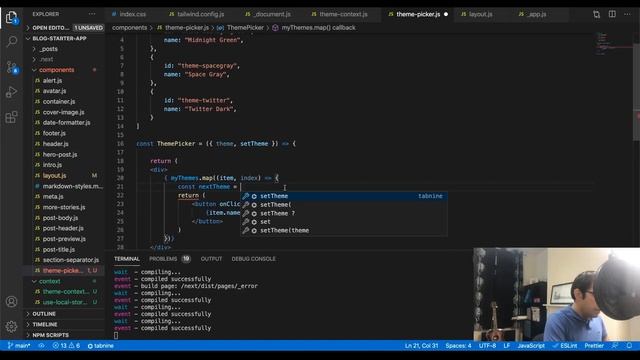Screen dimensions: 640x360
Task: Change indentation via Spaces: 4
Action: tap(458, 346)
